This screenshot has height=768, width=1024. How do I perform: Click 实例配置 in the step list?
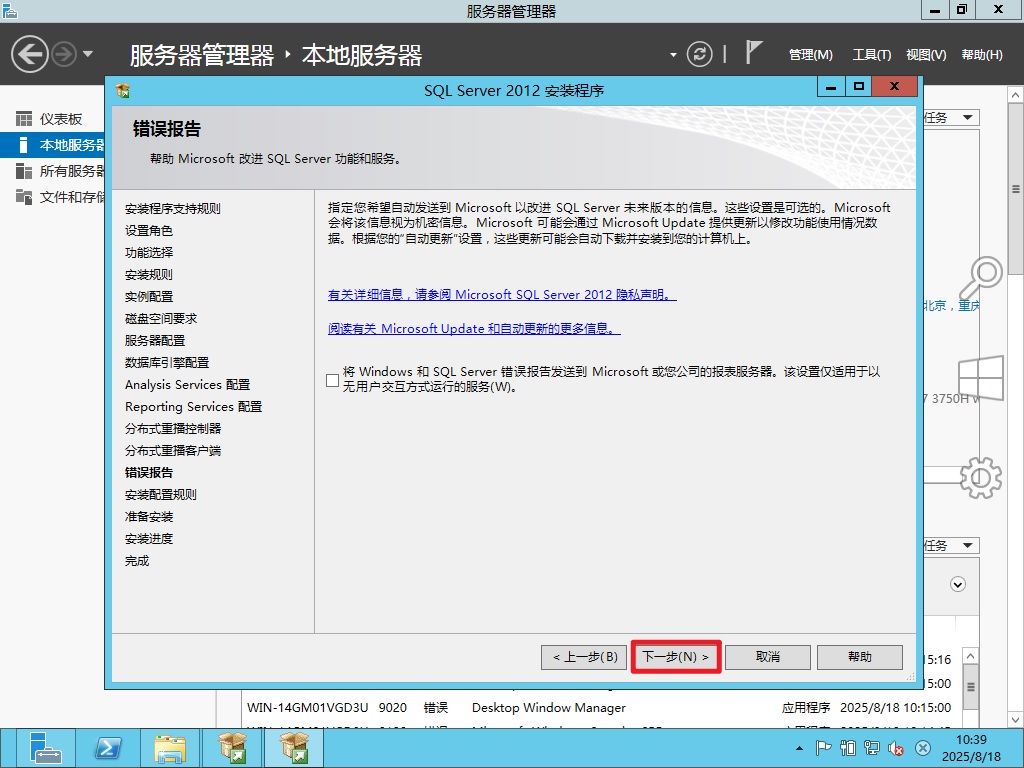149,296
